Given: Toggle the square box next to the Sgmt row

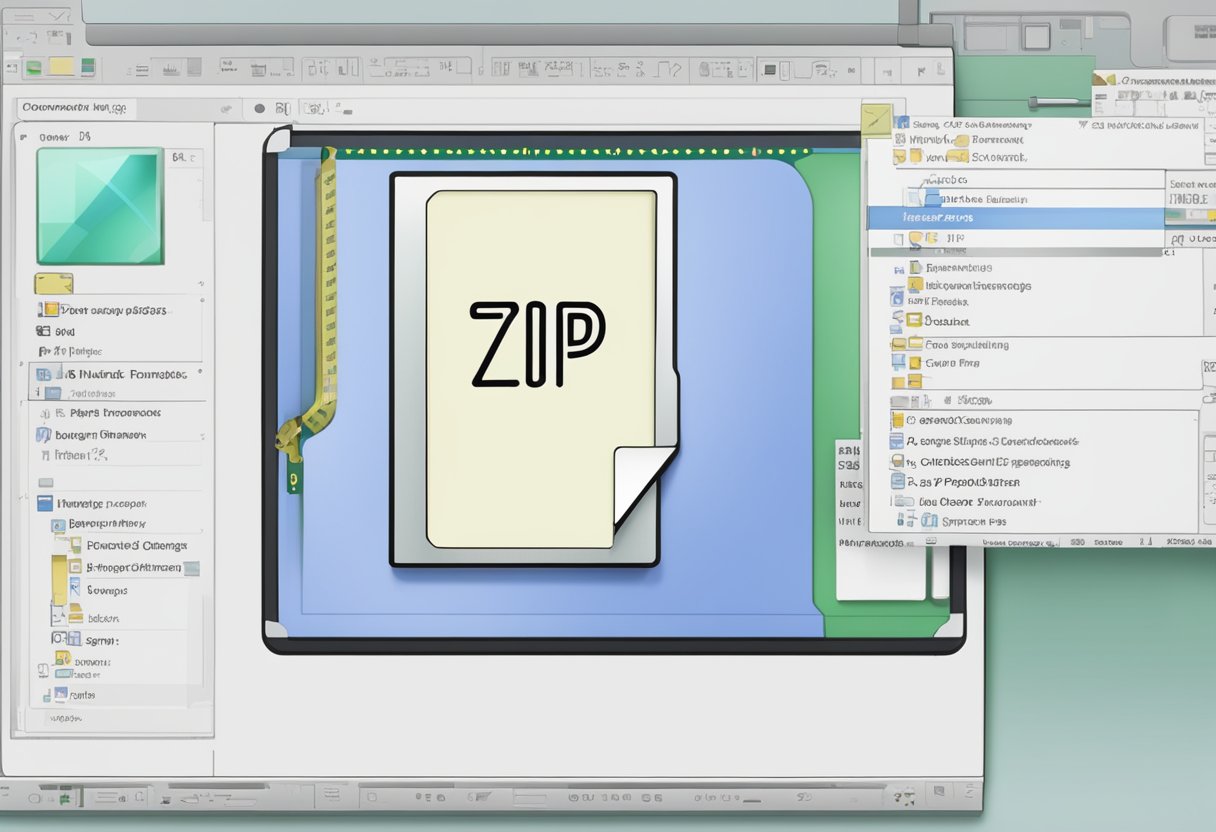Looking at the screenshot, I should pos(59,639).
